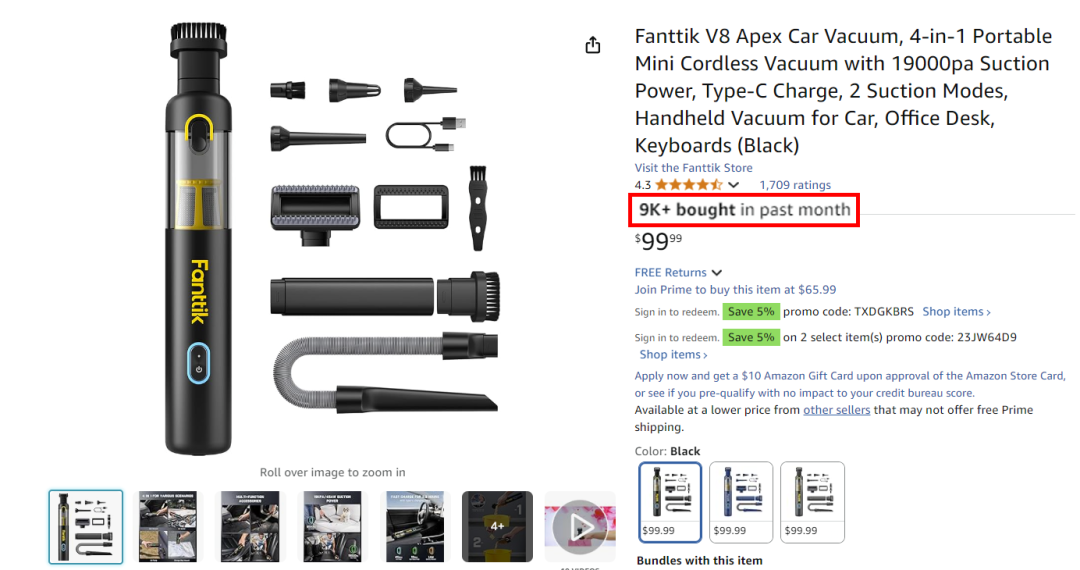Select the Black color swatch

point(669,502)
